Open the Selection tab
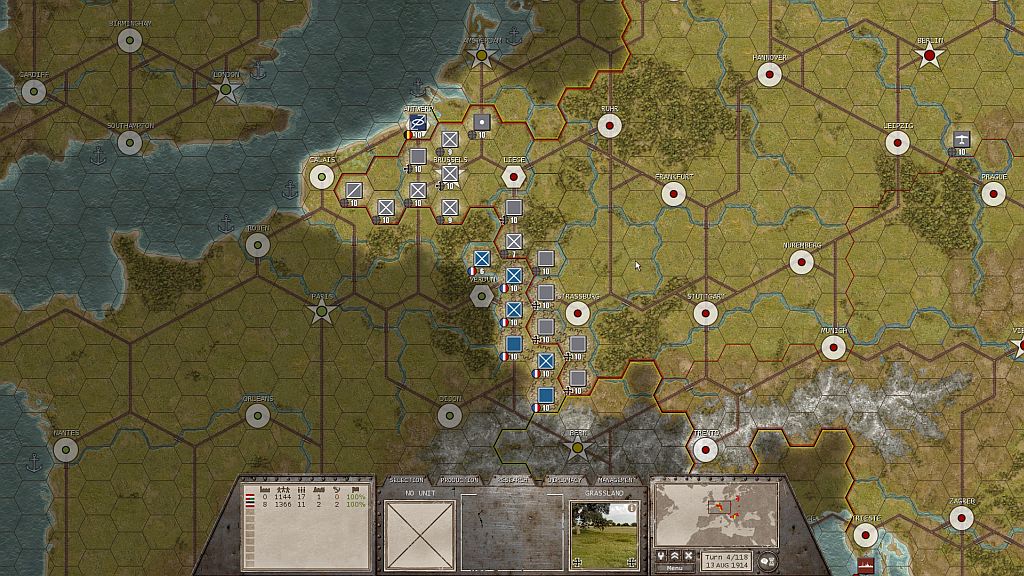 [x=406, y=480]
